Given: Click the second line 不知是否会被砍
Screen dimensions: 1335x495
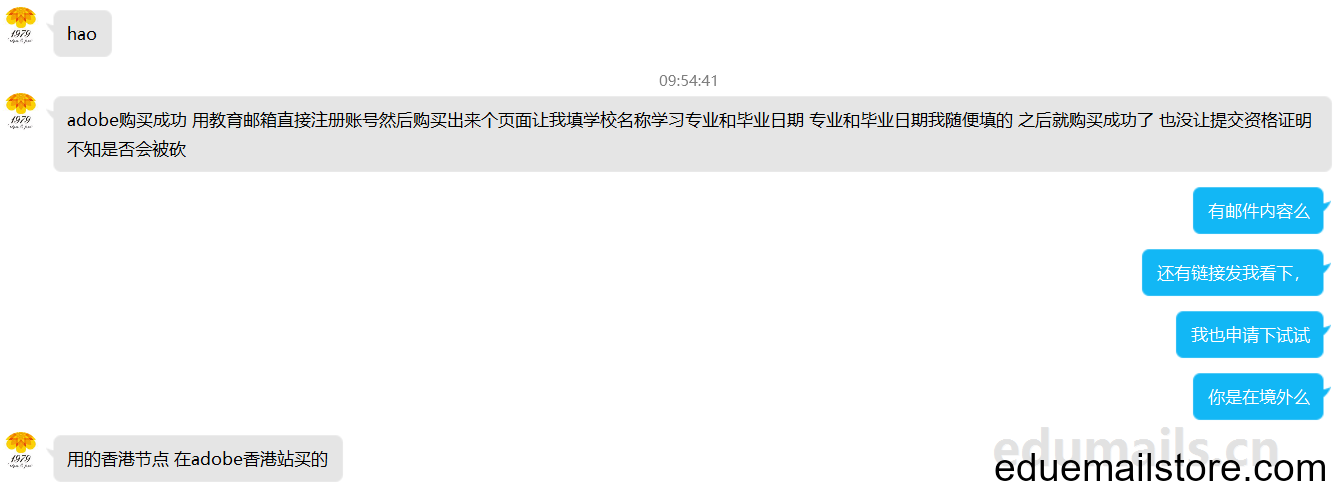Looking at the screenshot, I should [x=126, y=150].
